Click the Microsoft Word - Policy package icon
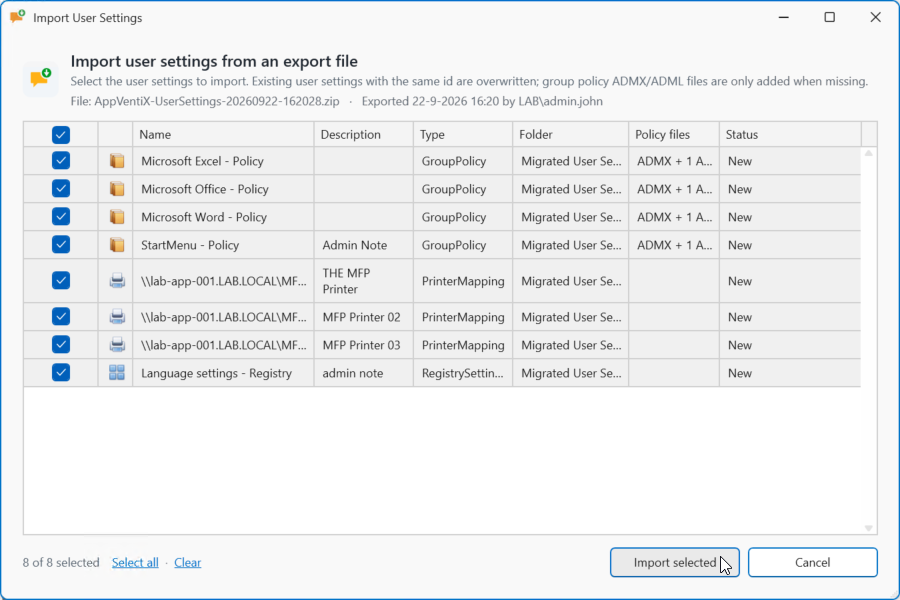Image resolution: width=900 pixels, height=600 pixels. pos(117,217)
